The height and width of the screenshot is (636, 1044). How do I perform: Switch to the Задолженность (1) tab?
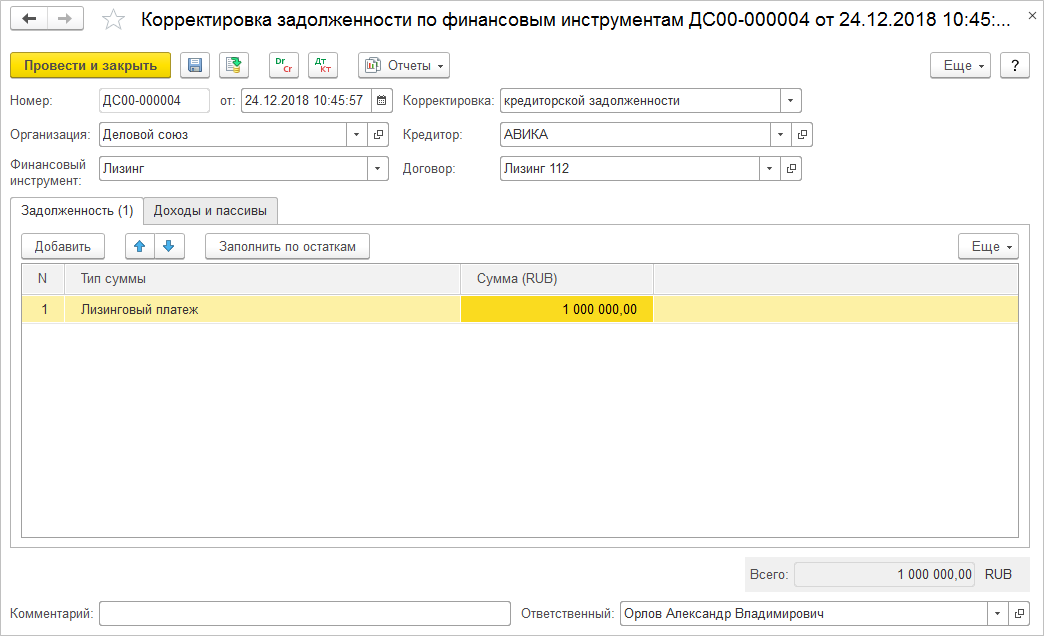click(77, 210)
